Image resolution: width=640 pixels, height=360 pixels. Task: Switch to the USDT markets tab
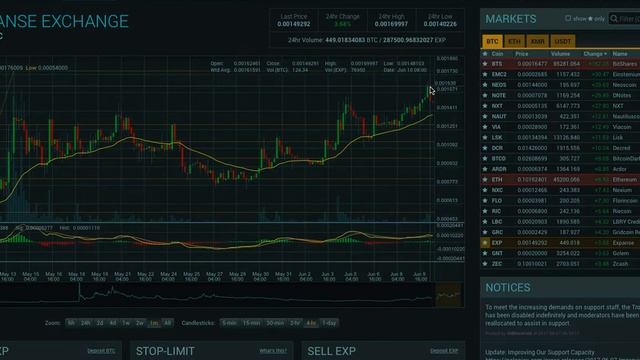pyautogui.click(x=562, y=41)
